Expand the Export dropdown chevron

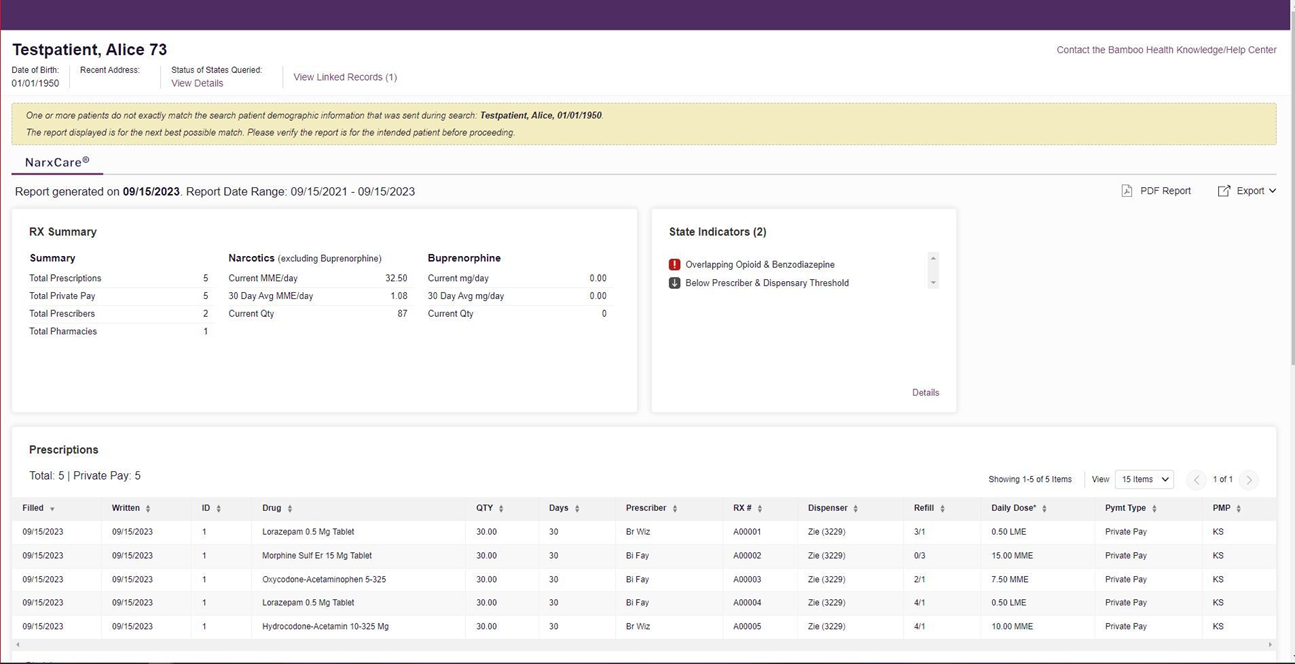[1272, 191]
